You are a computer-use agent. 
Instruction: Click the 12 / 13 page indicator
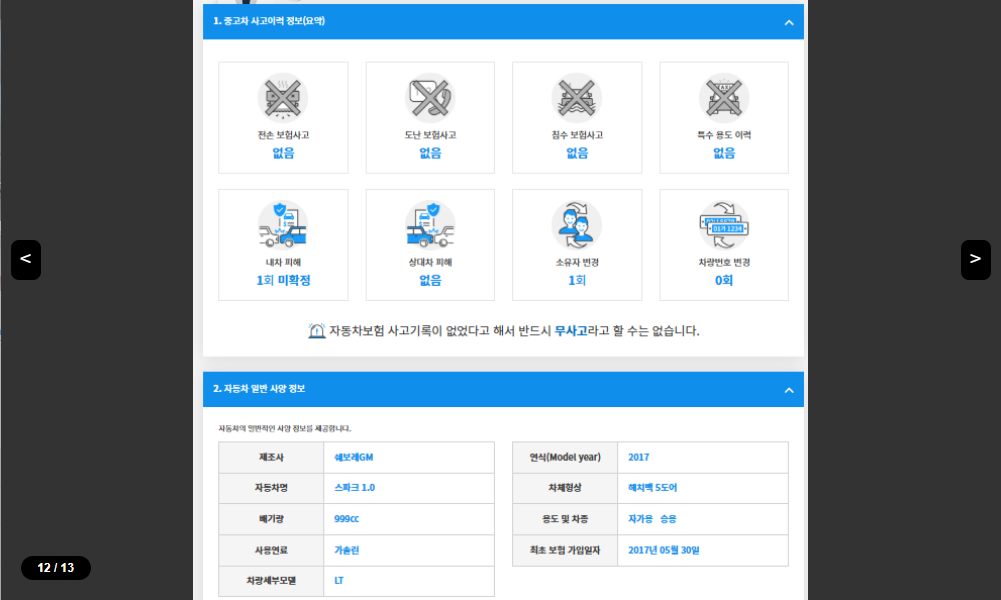pyautogui.click(x=55, y=567)
